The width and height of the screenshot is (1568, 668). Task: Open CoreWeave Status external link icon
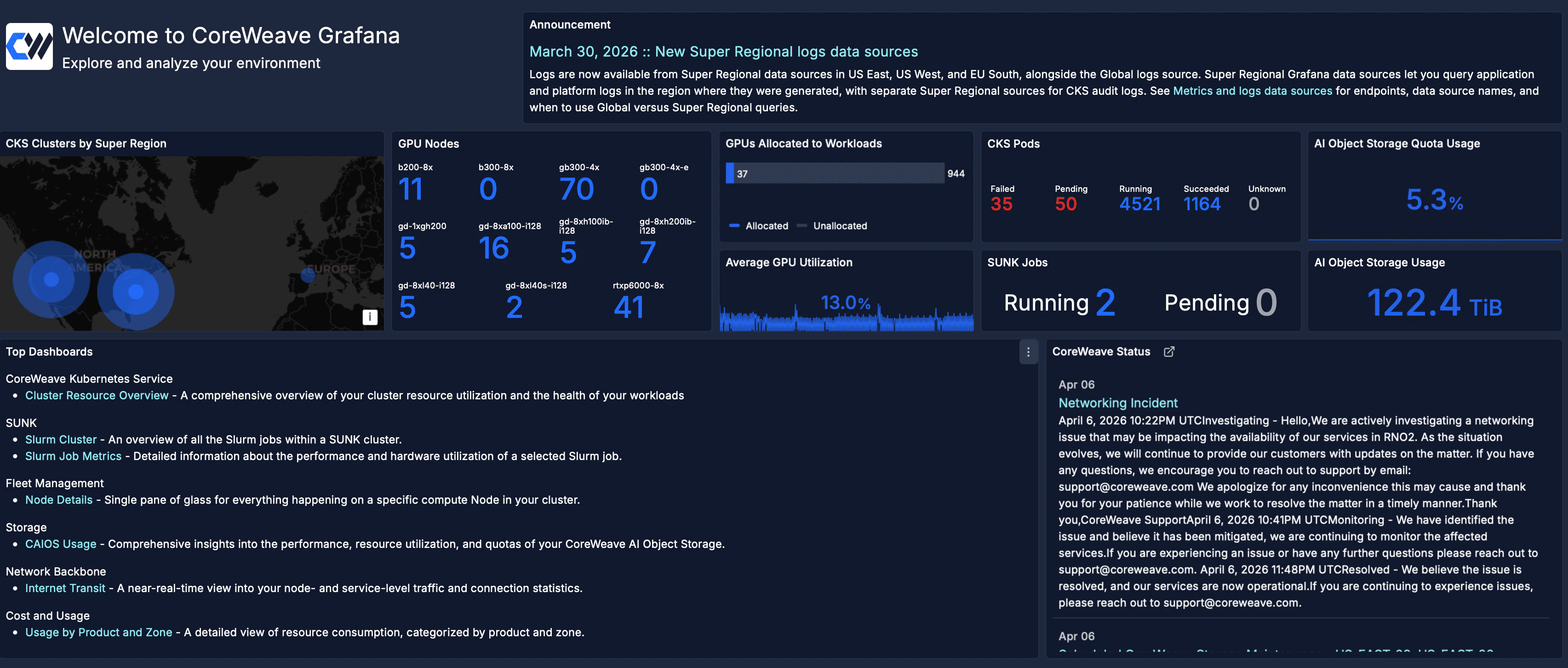1169,352
